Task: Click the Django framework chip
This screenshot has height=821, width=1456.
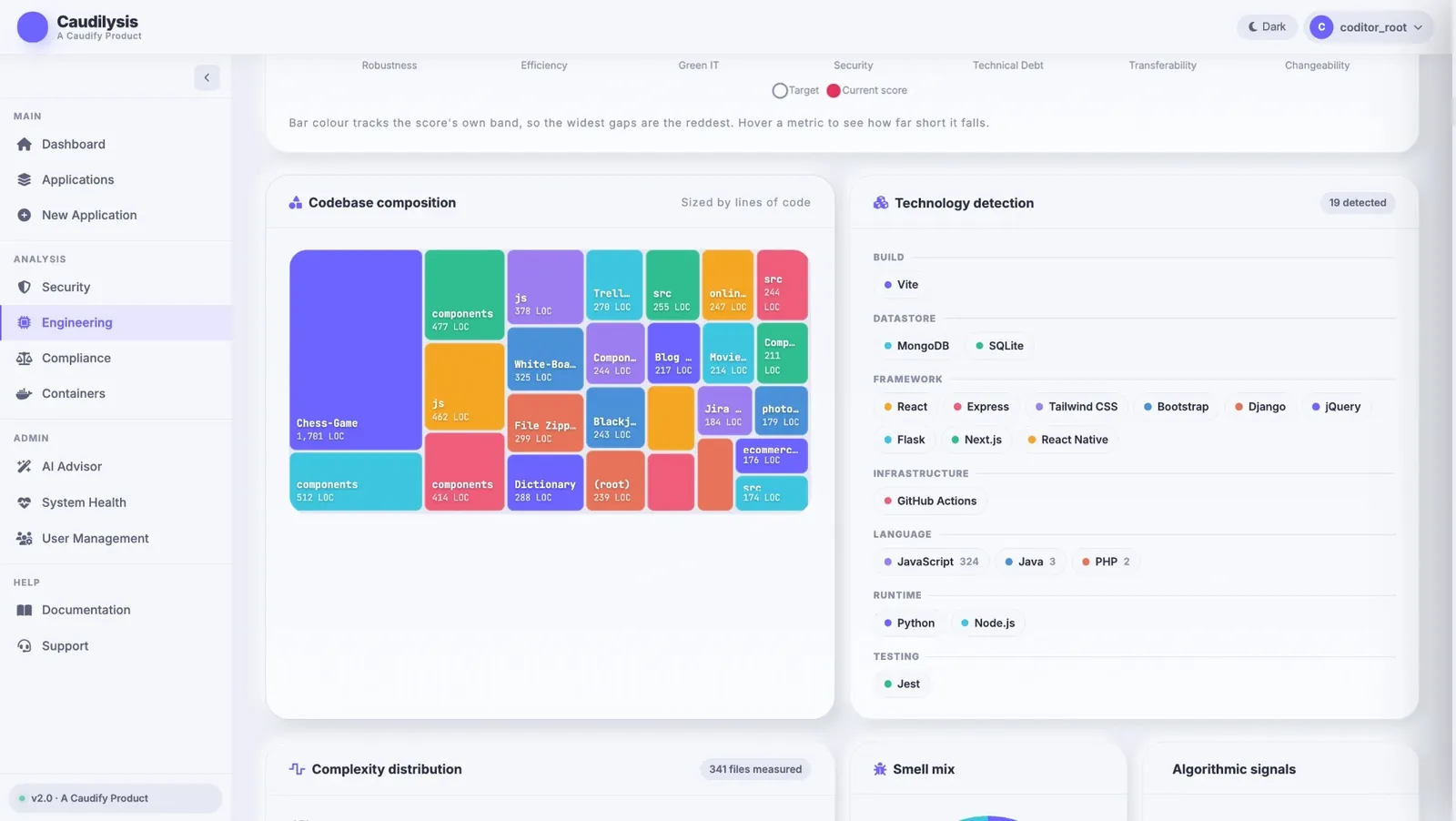Action: pyautogui.click(x=1259, y=407)
